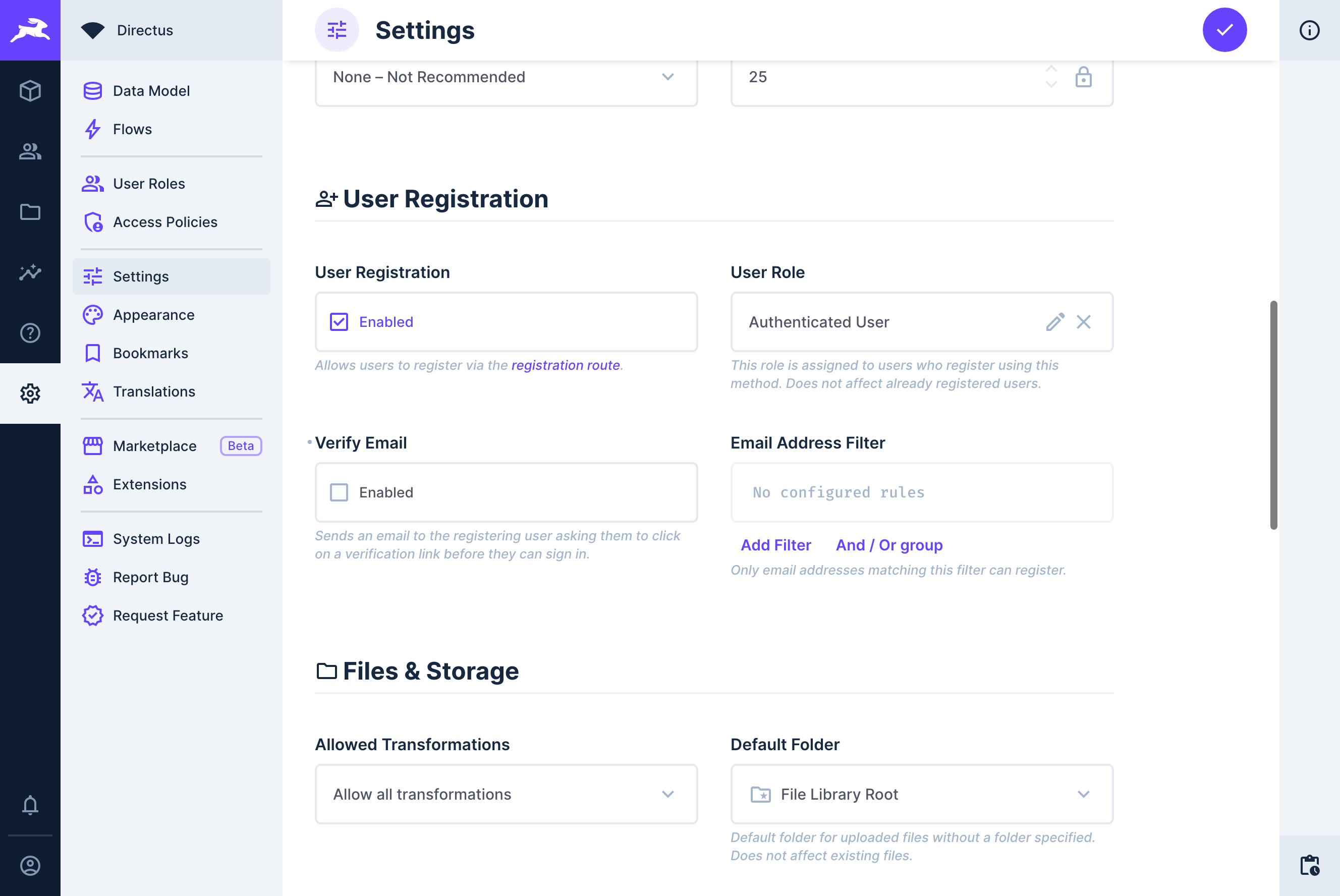Edit the Authenticated User role
This screenshot has height=896, width=1340.
(1055, 322)
